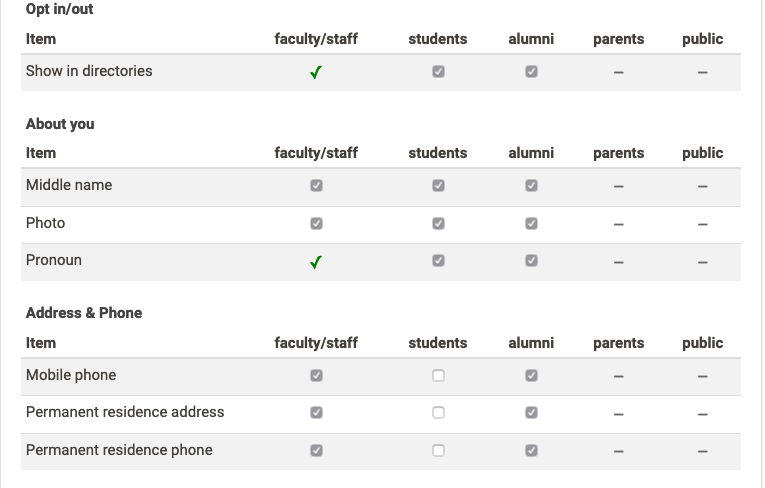Uncheck Mobile phone for alumni
Image resolution: width=765 pixels, height=488 pixels.
531,375
